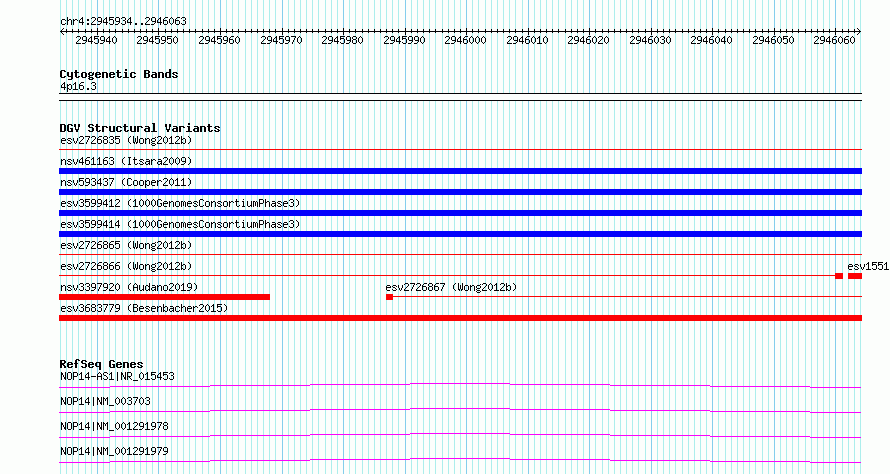This screenshot has width=890, height=474.
Task: Select the DGV Structural Variants track title
Action: coord(140,128)
